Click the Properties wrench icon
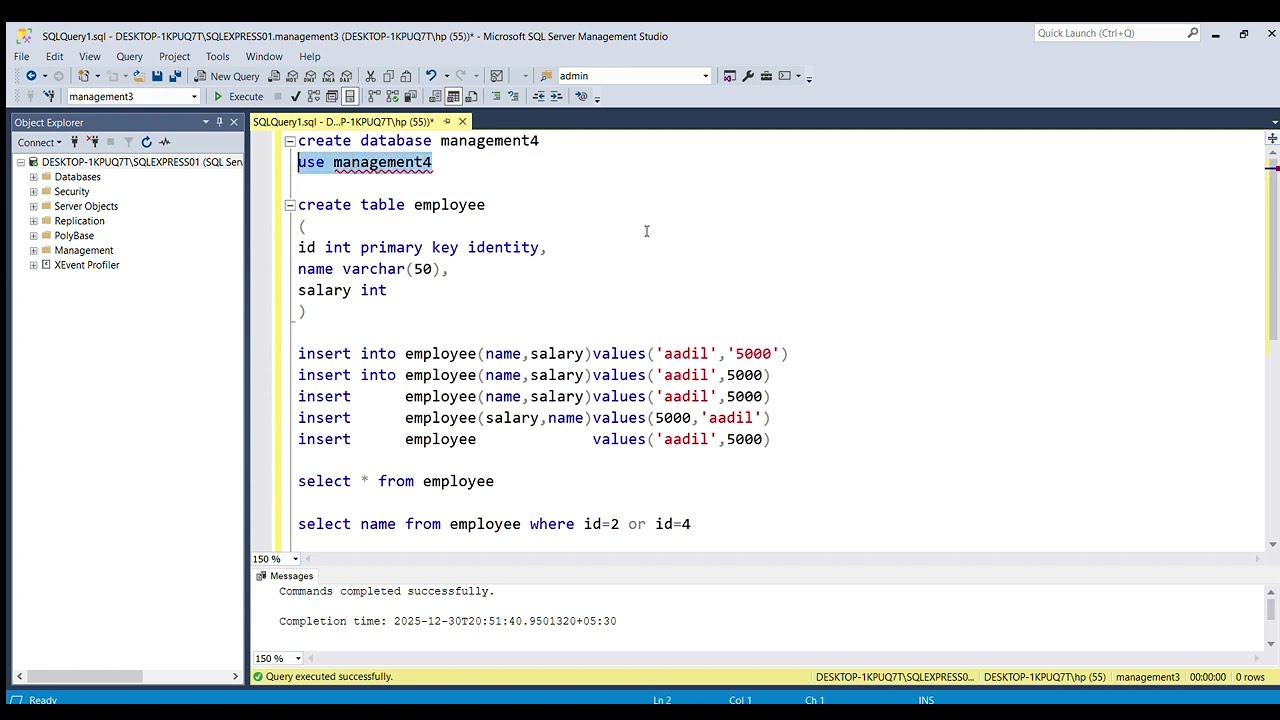 pos(748,76)
